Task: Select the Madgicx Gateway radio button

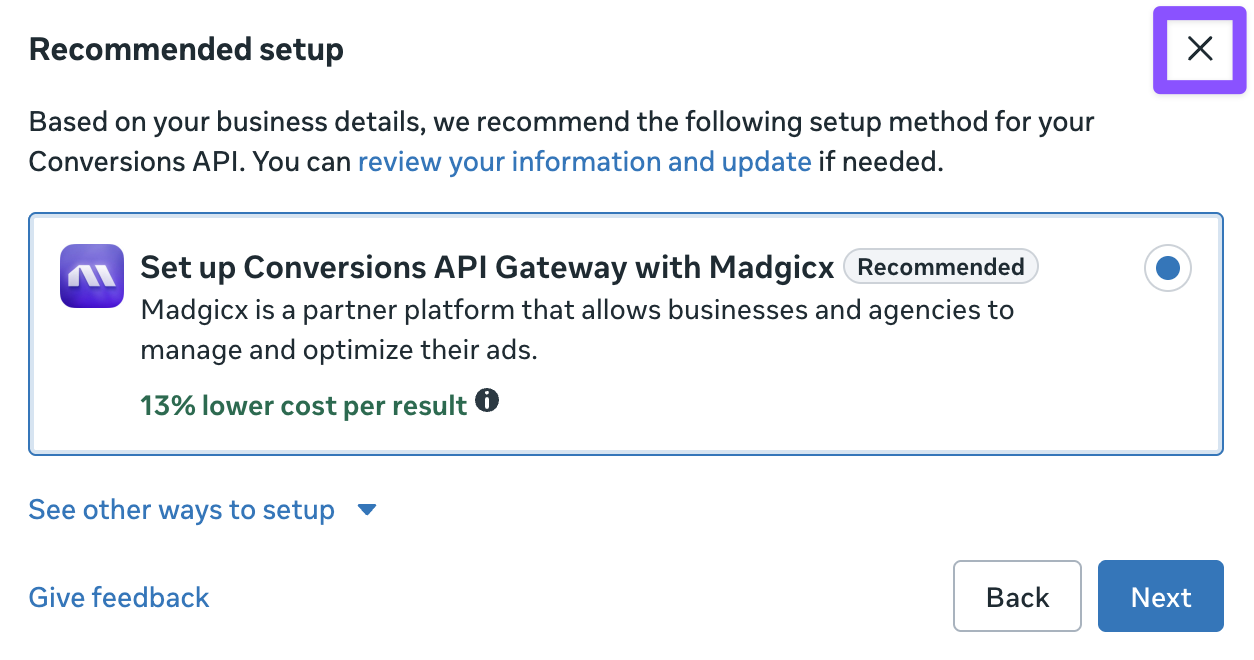Action: click(1167, 268)
